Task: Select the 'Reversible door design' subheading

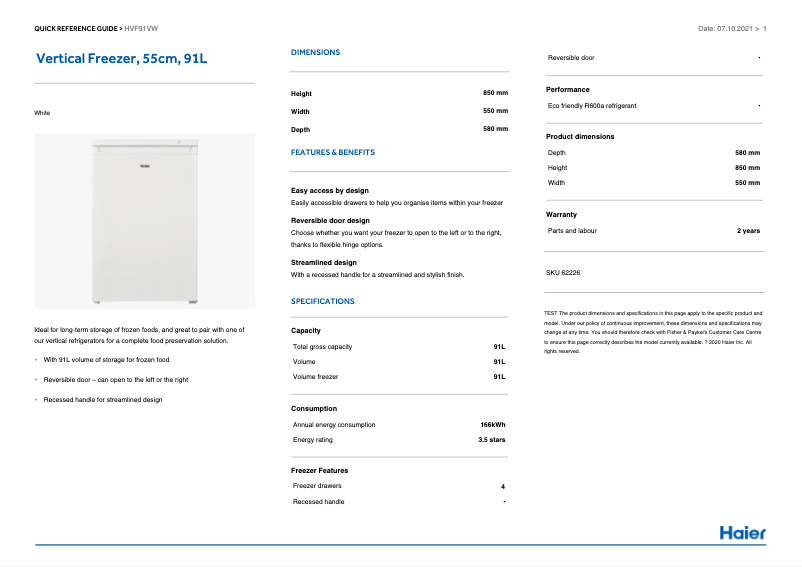Action: coord(330,220)
